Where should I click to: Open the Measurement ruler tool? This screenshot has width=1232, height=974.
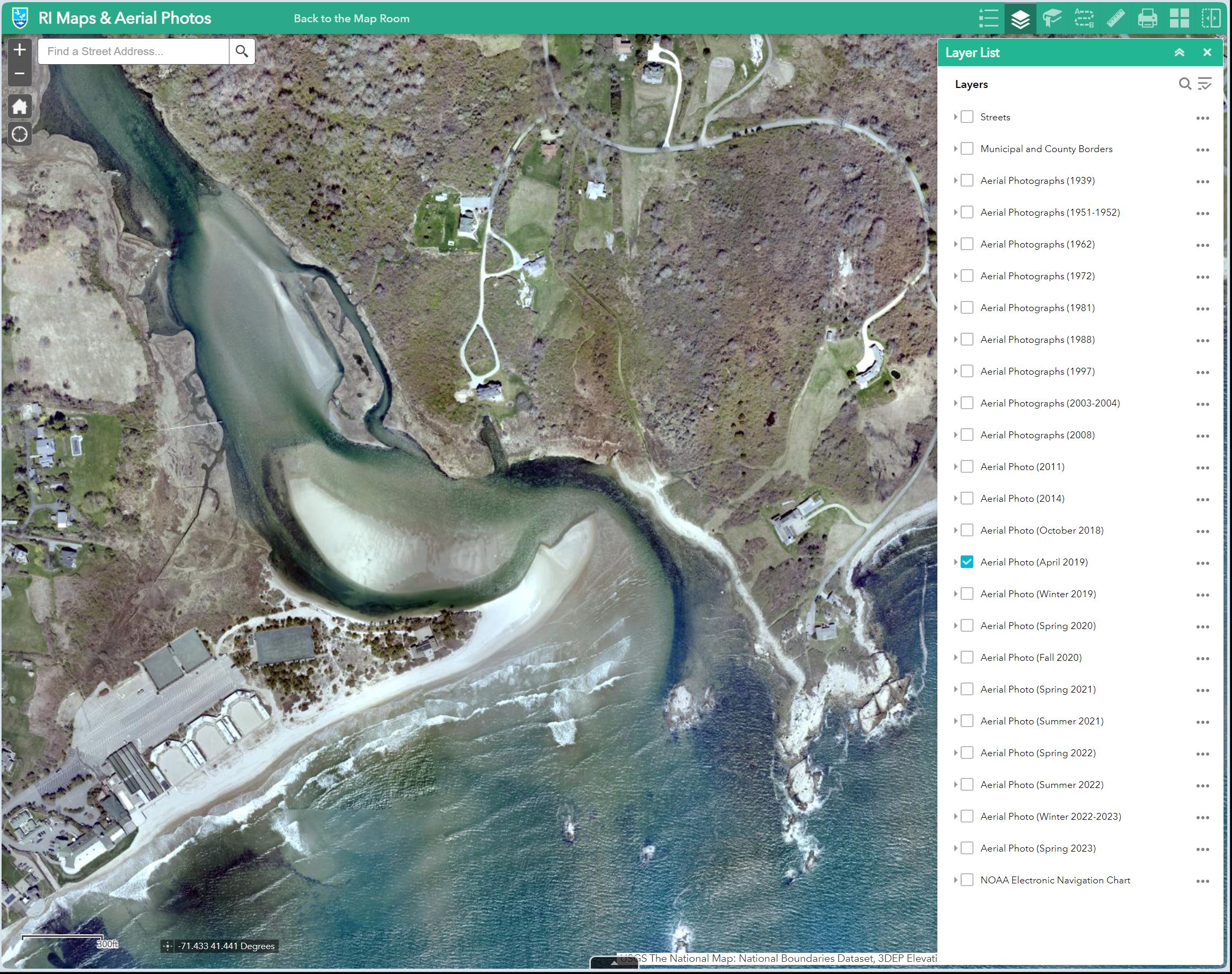[1115, 17]
